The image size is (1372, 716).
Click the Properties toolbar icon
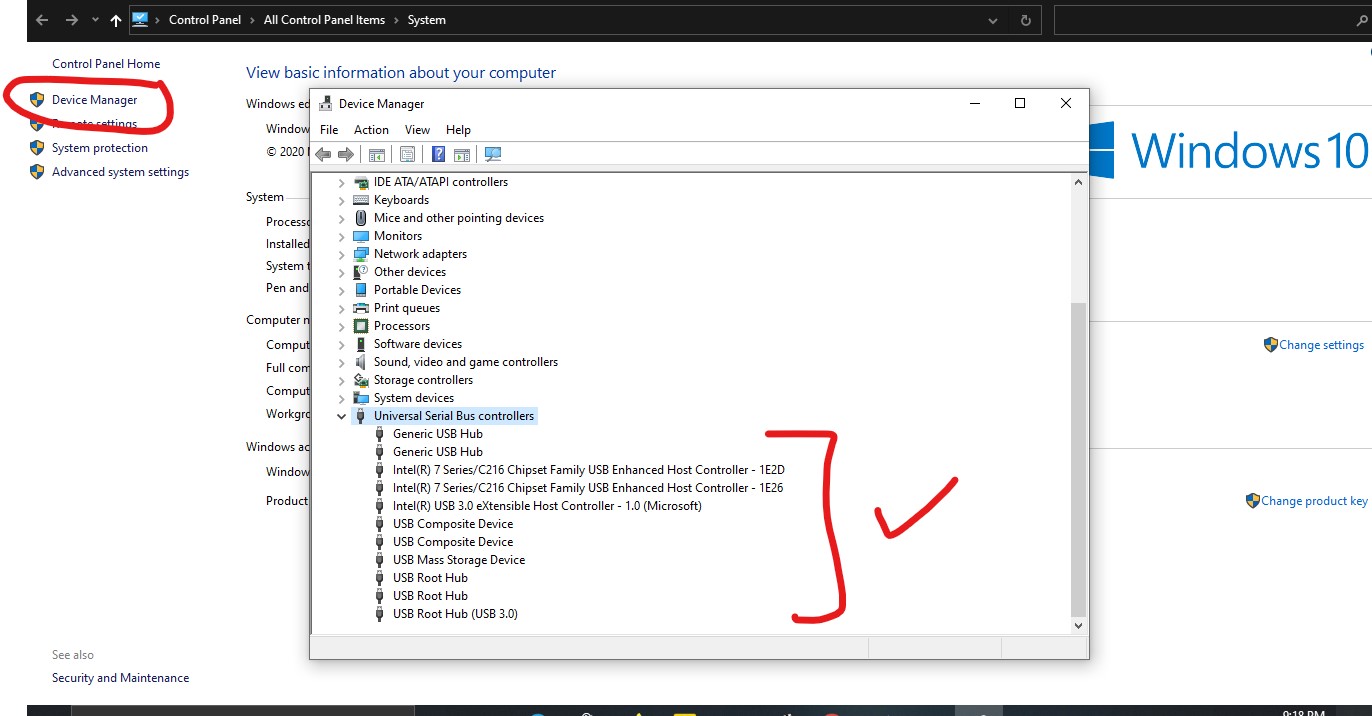[x=407, y=154]
